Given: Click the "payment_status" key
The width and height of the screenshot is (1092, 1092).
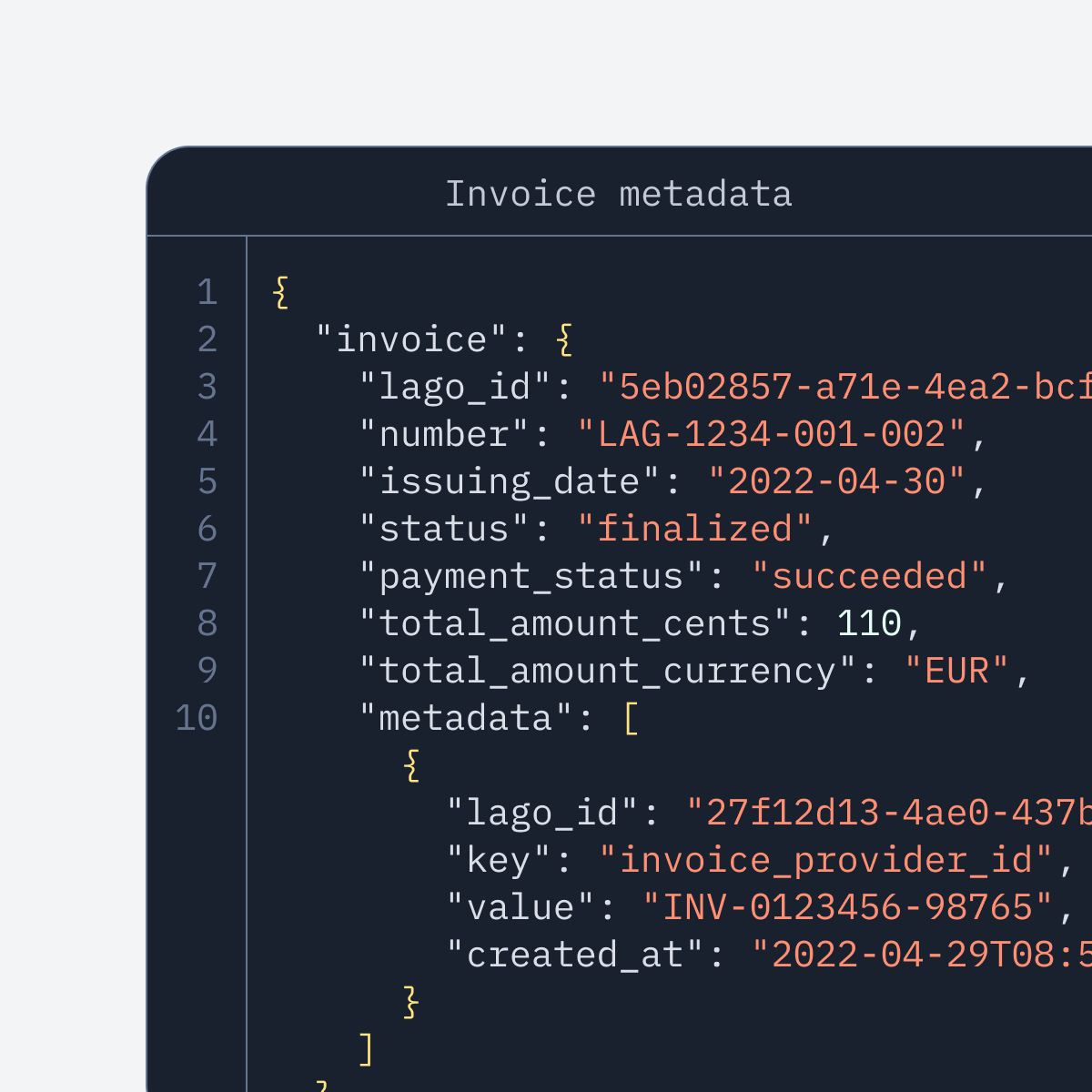Looking at the screenshot, I should pyautogui.click(x=531, y=576).
